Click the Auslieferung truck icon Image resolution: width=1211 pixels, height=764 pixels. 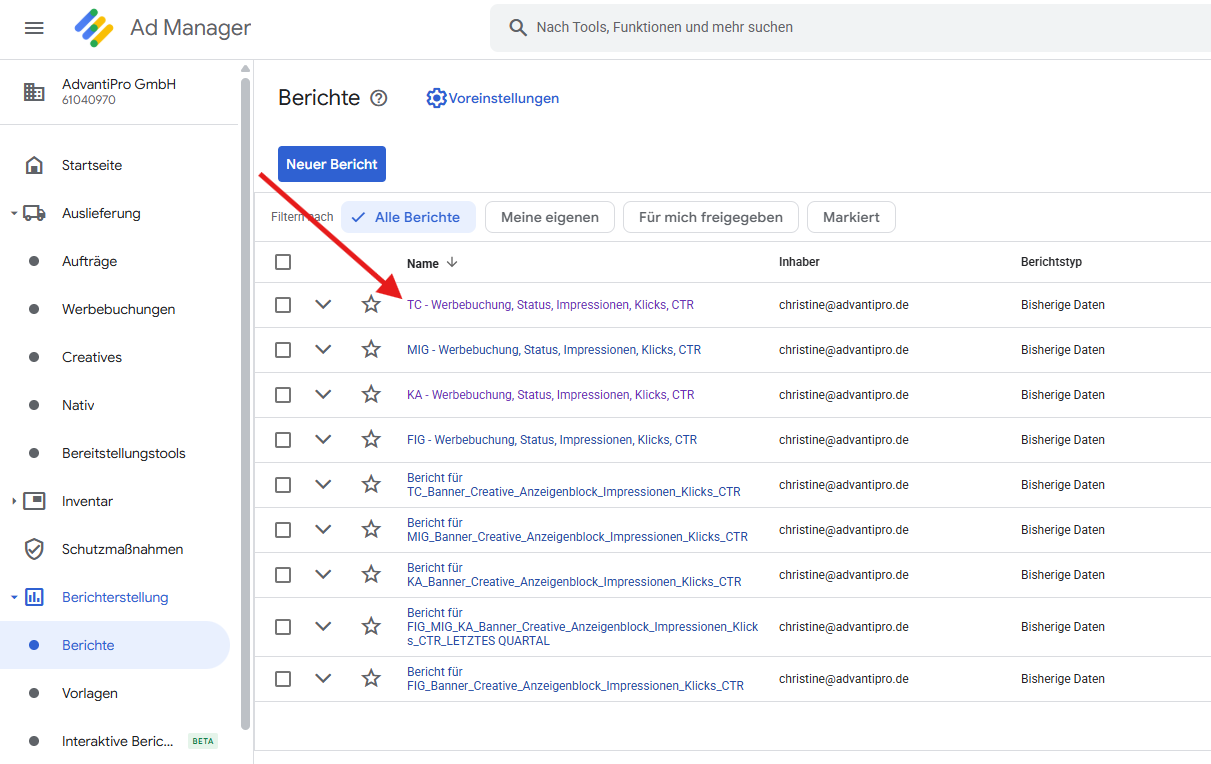tap(34, 213)
